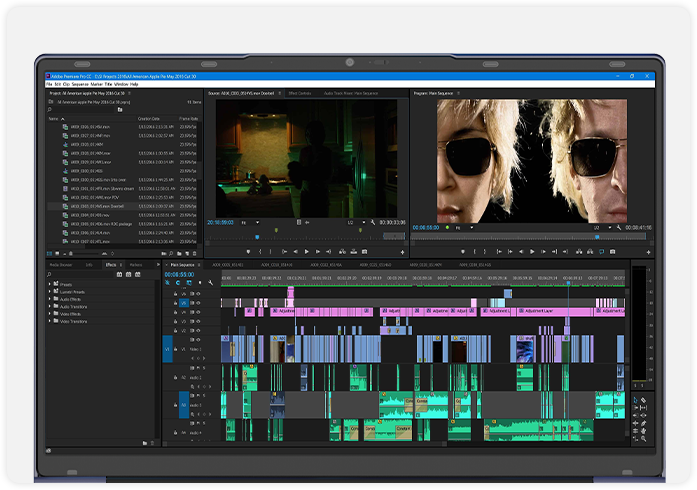The image size is (697, 490).
Task: Open timeline display settings wrench
Action: 210,283
